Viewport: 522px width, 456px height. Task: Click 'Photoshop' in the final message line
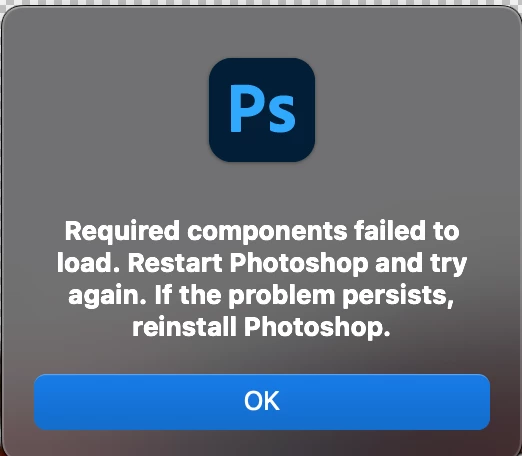pyautogui.click(x=317, y=328)
